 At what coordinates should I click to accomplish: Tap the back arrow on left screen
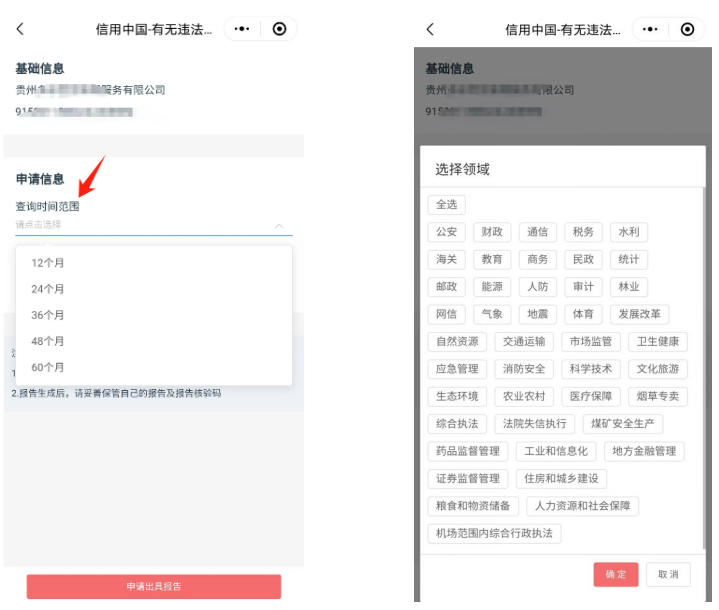point(20,30)
